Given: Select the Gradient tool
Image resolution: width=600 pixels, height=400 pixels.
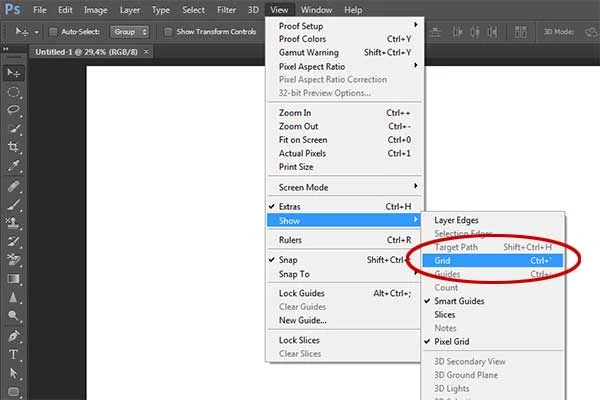Looking at the screenshot, I should 14,279.
